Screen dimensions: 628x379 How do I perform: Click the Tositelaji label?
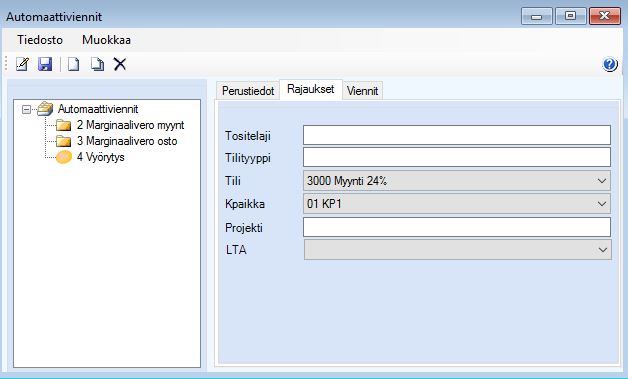tap(248, 136)
